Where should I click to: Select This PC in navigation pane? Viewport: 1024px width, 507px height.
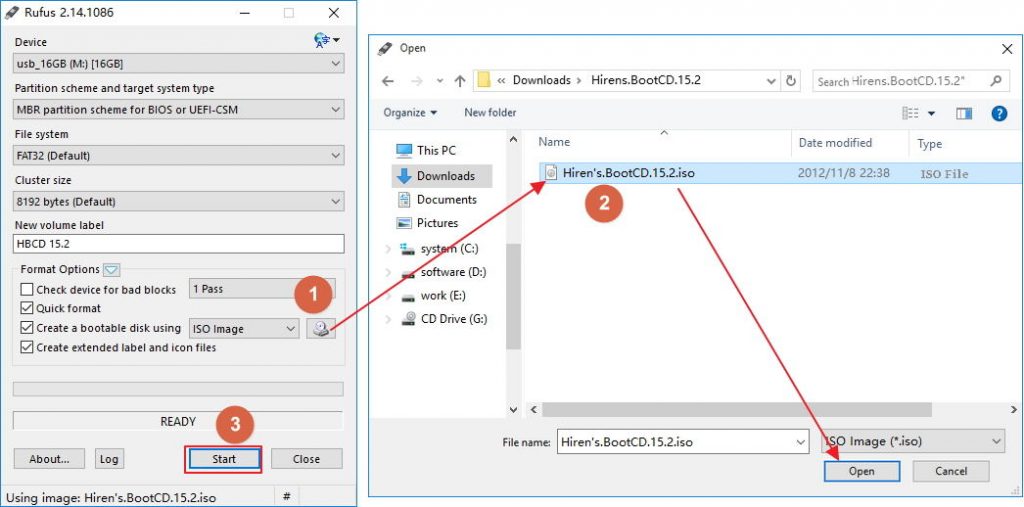(x=426, y=150)
